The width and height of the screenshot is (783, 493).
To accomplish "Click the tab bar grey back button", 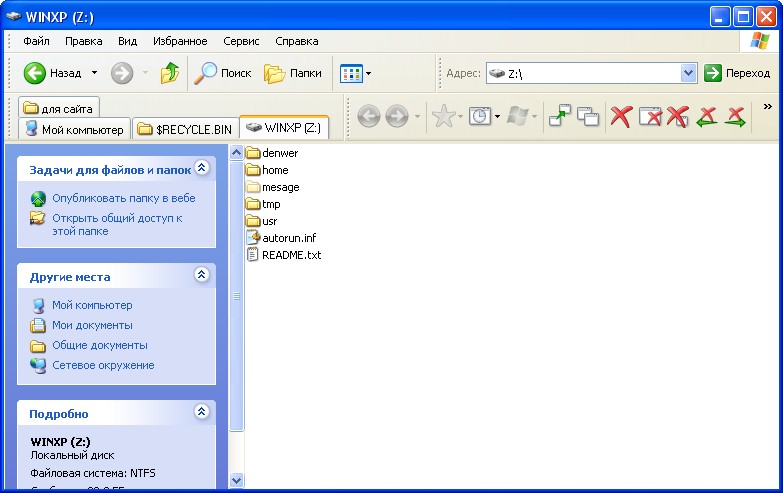I will pyautogui.click(x=369, y=116).
